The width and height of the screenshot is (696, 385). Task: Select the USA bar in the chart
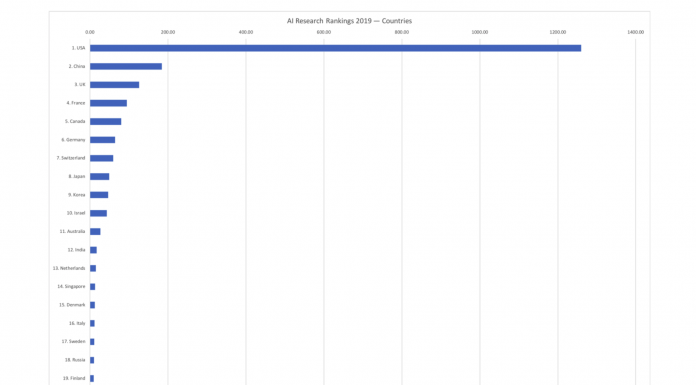click(336, 48)
